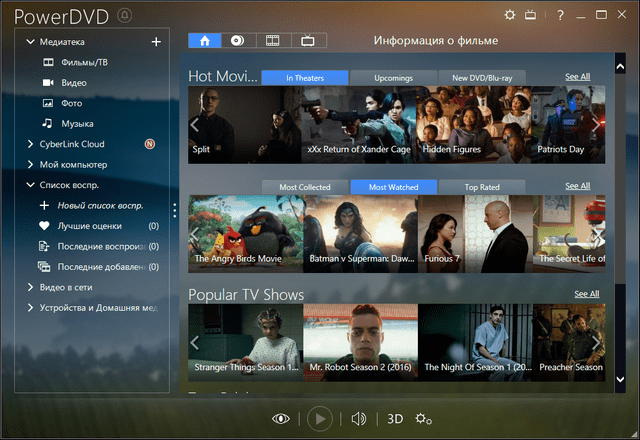This screenshot has height=440, width=640.
Task: Expand the Видео в сети node
Action: point(30,287)
